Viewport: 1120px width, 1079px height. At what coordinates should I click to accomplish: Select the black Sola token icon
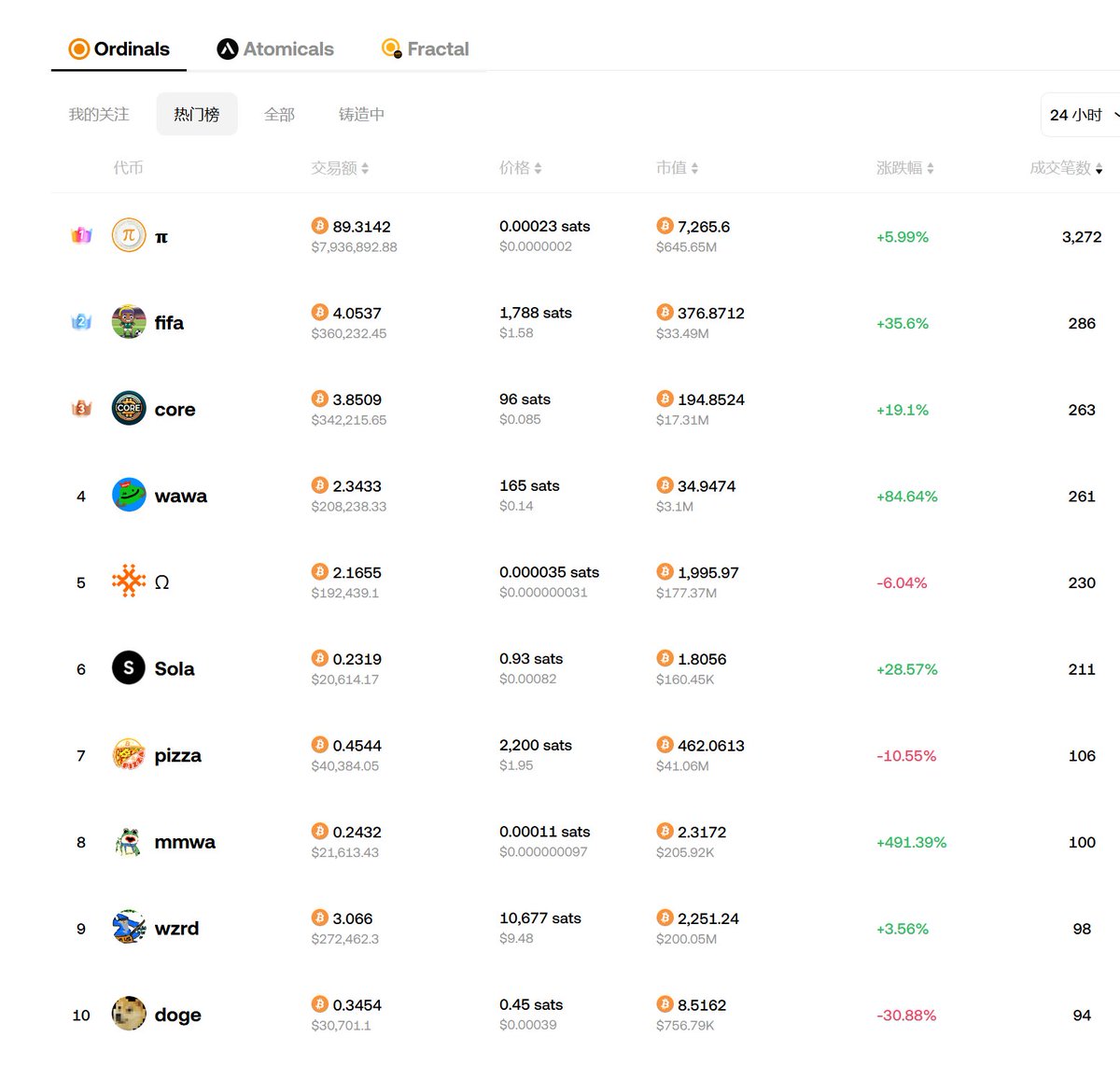coord(129,667)
